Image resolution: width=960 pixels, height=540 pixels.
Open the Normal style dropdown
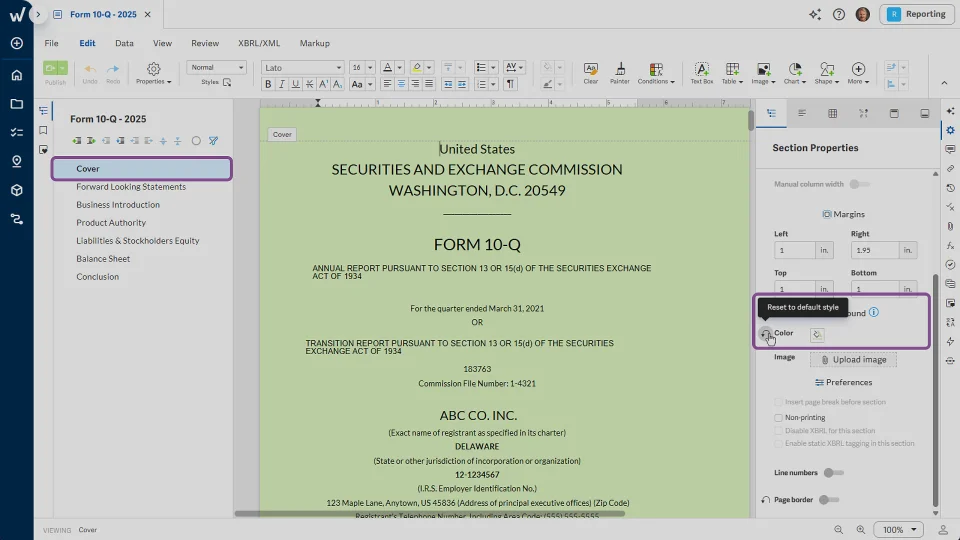(x=216, y=67)
